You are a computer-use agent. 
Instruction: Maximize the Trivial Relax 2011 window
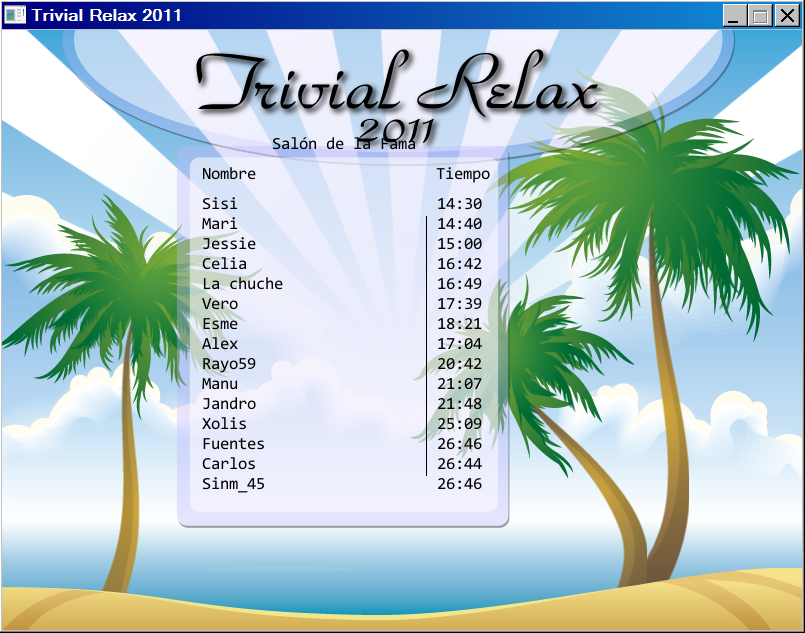[760, 16]
